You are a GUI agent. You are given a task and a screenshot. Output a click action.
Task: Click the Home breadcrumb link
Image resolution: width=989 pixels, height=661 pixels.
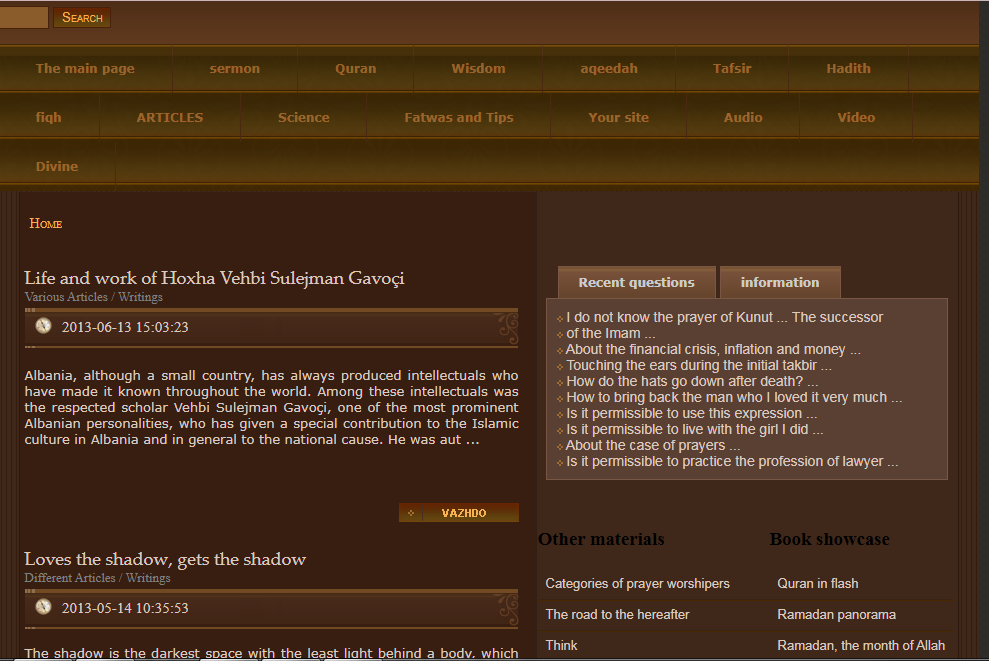[44, 223]
